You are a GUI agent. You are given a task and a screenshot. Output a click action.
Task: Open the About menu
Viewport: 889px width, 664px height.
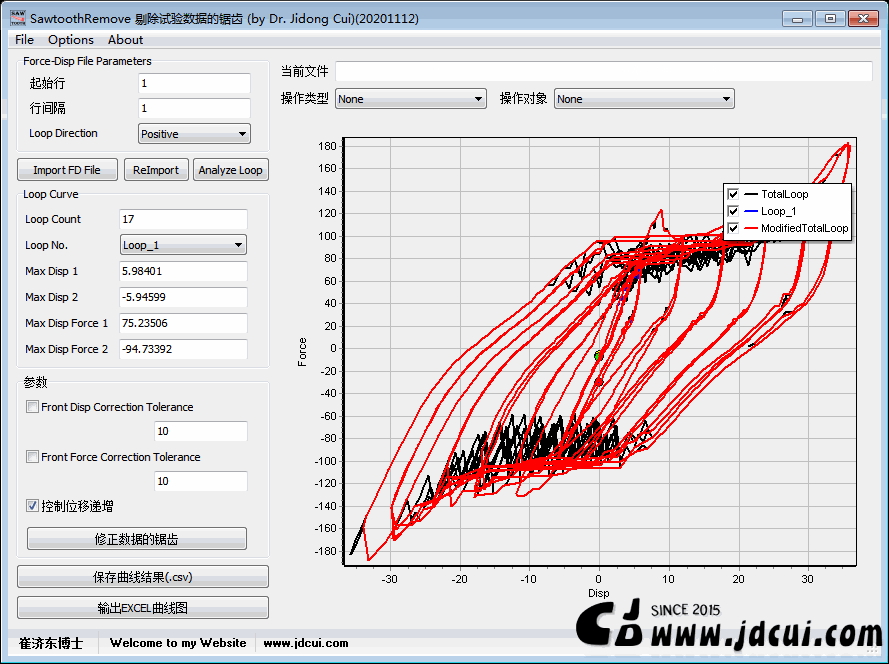(x=125, y=40)
